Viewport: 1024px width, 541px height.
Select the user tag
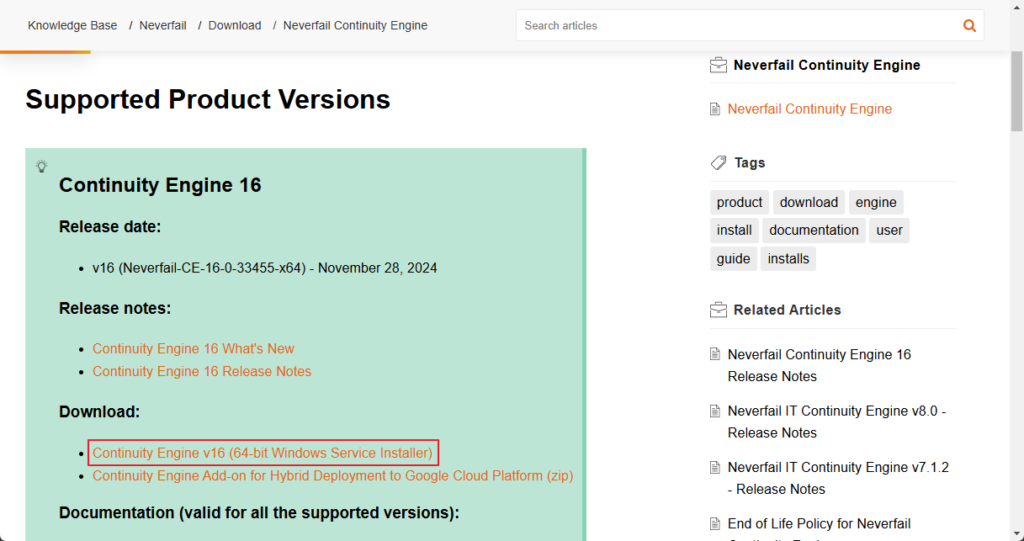tap(889, 230)
